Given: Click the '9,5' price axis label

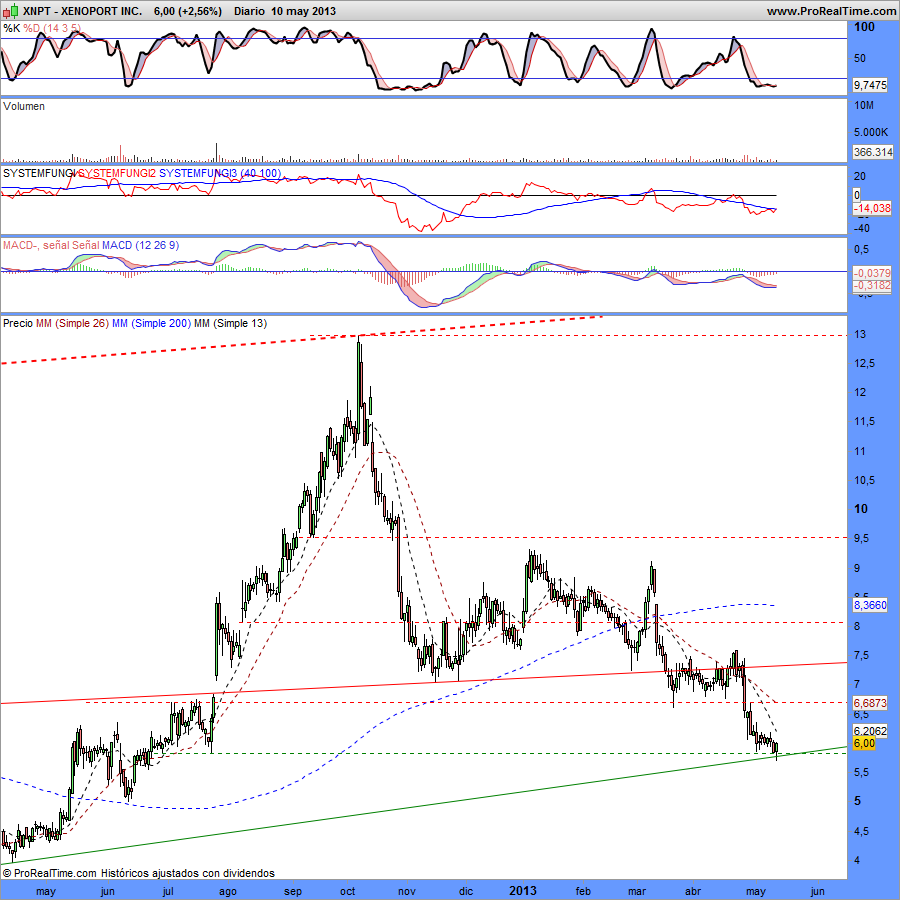Looking at the screenshot, I should (862, 538).
